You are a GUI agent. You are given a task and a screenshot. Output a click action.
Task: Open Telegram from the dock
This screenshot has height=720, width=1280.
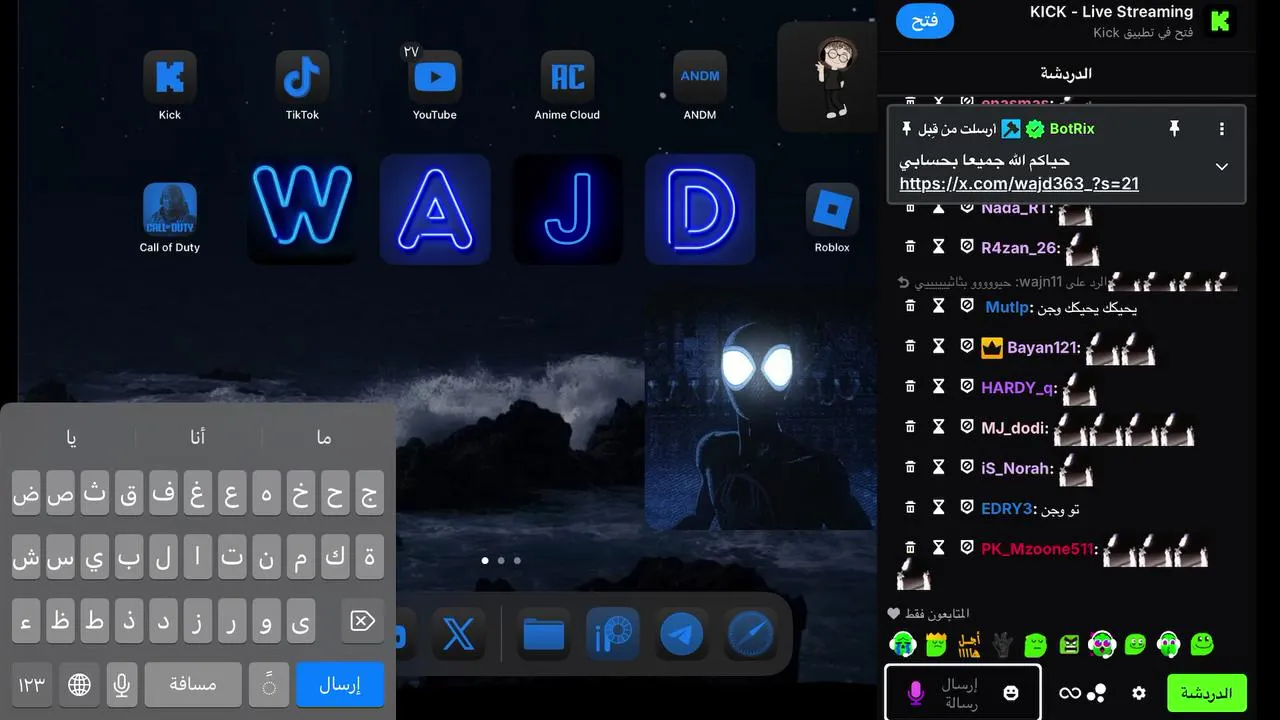[x=682, y=634]
